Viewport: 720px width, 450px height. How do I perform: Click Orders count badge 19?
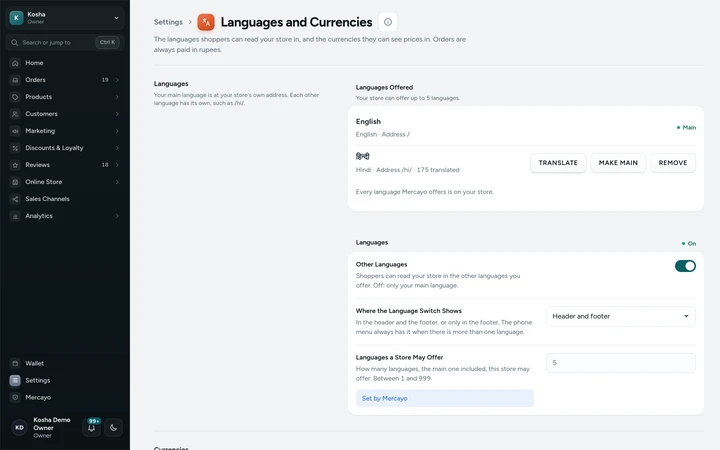(105, 80)
